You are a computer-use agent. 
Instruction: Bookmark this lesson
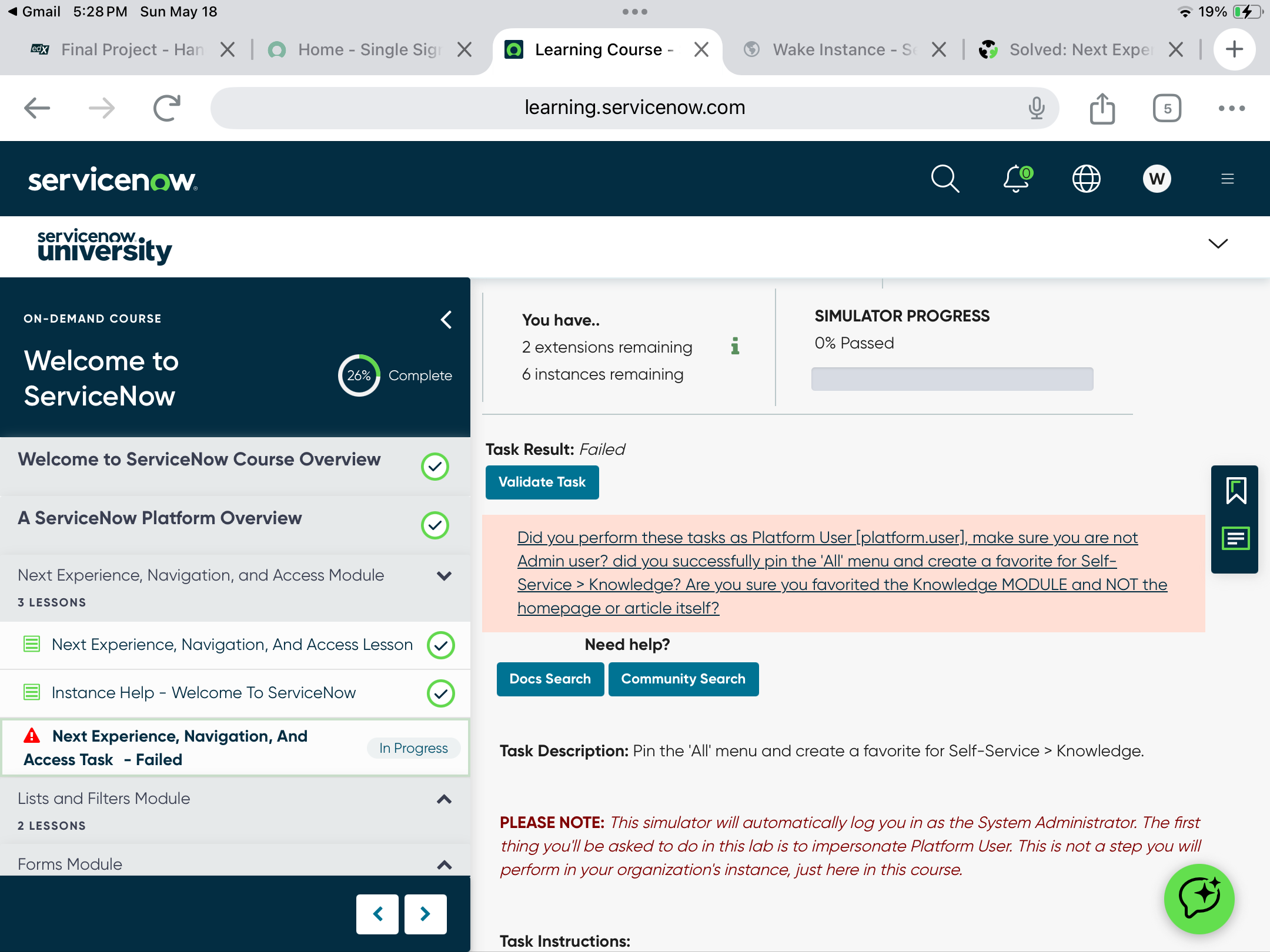(1236, 491)
